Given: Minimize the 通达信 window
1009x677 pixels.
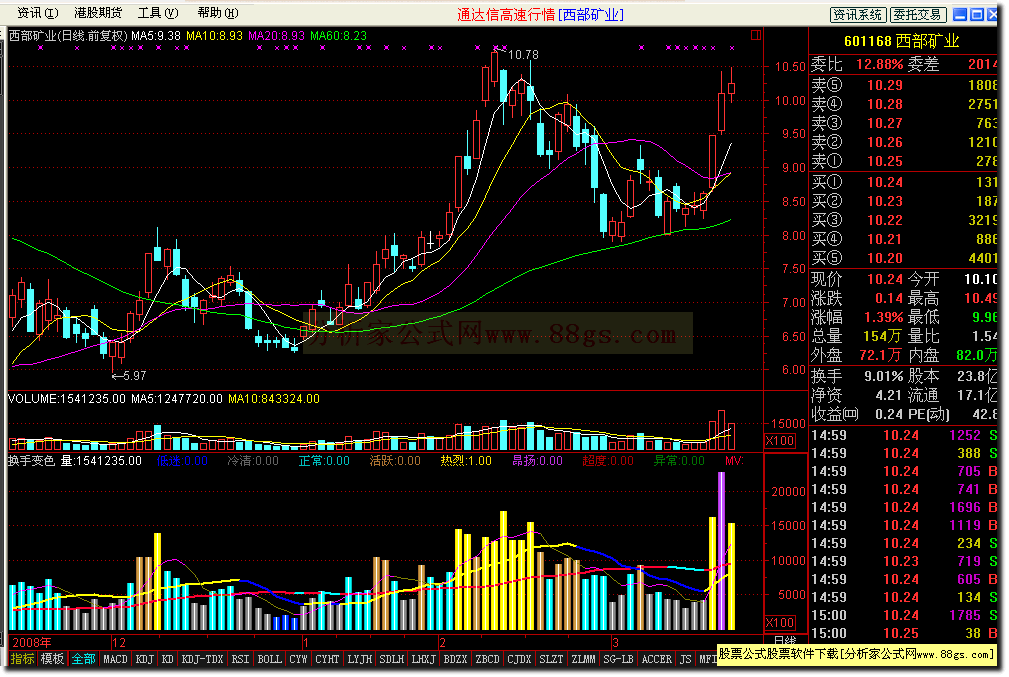Looking at the screenshot, I should coord(960,14).
